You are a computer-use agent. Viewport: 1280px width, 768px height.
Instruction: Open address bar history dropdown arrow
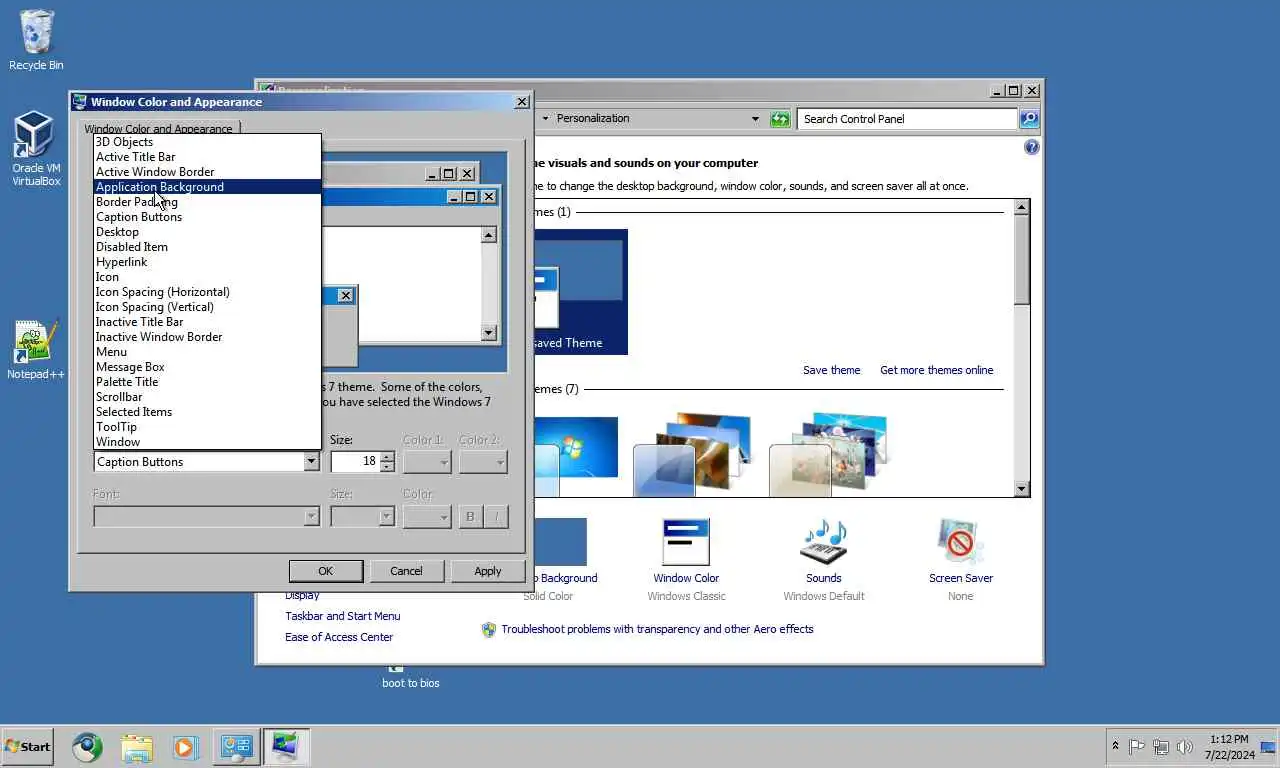click(755, 119)
